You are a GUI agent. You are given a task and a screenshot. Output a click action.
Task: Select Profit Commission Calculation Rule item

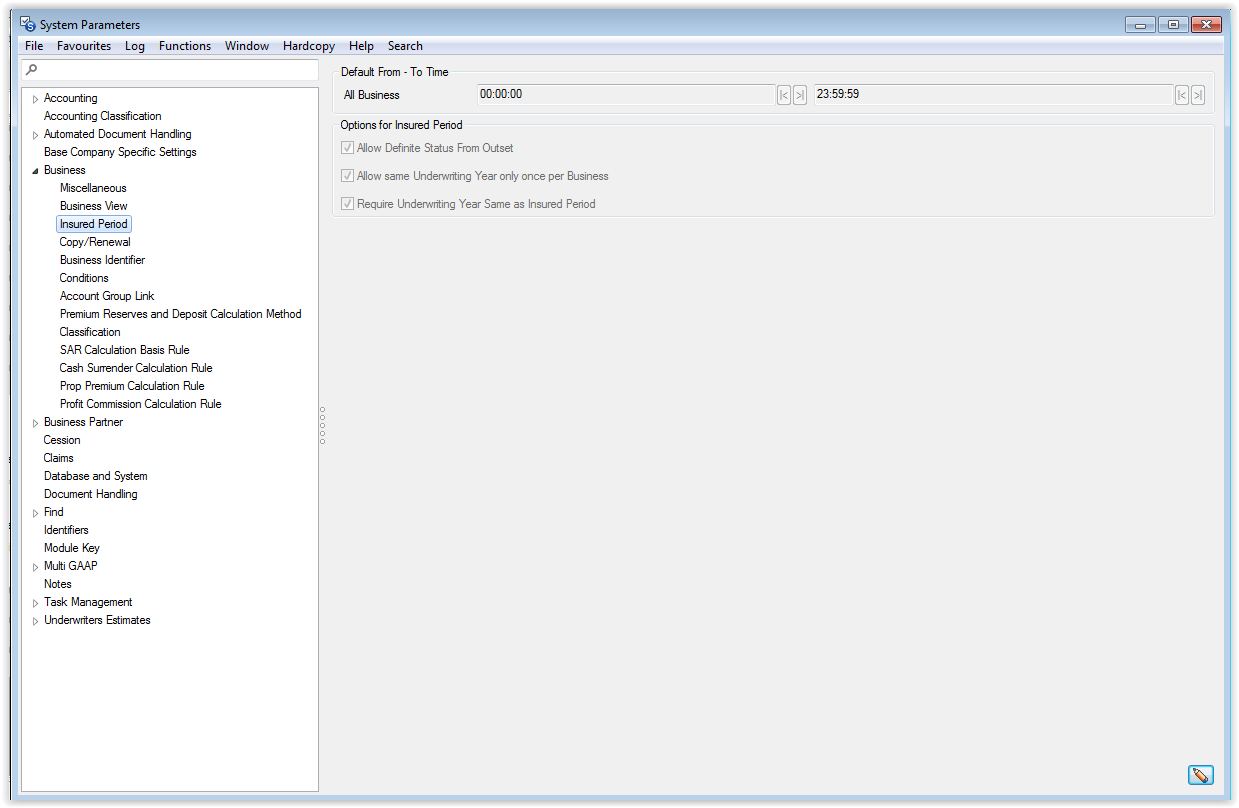[140, 404]
